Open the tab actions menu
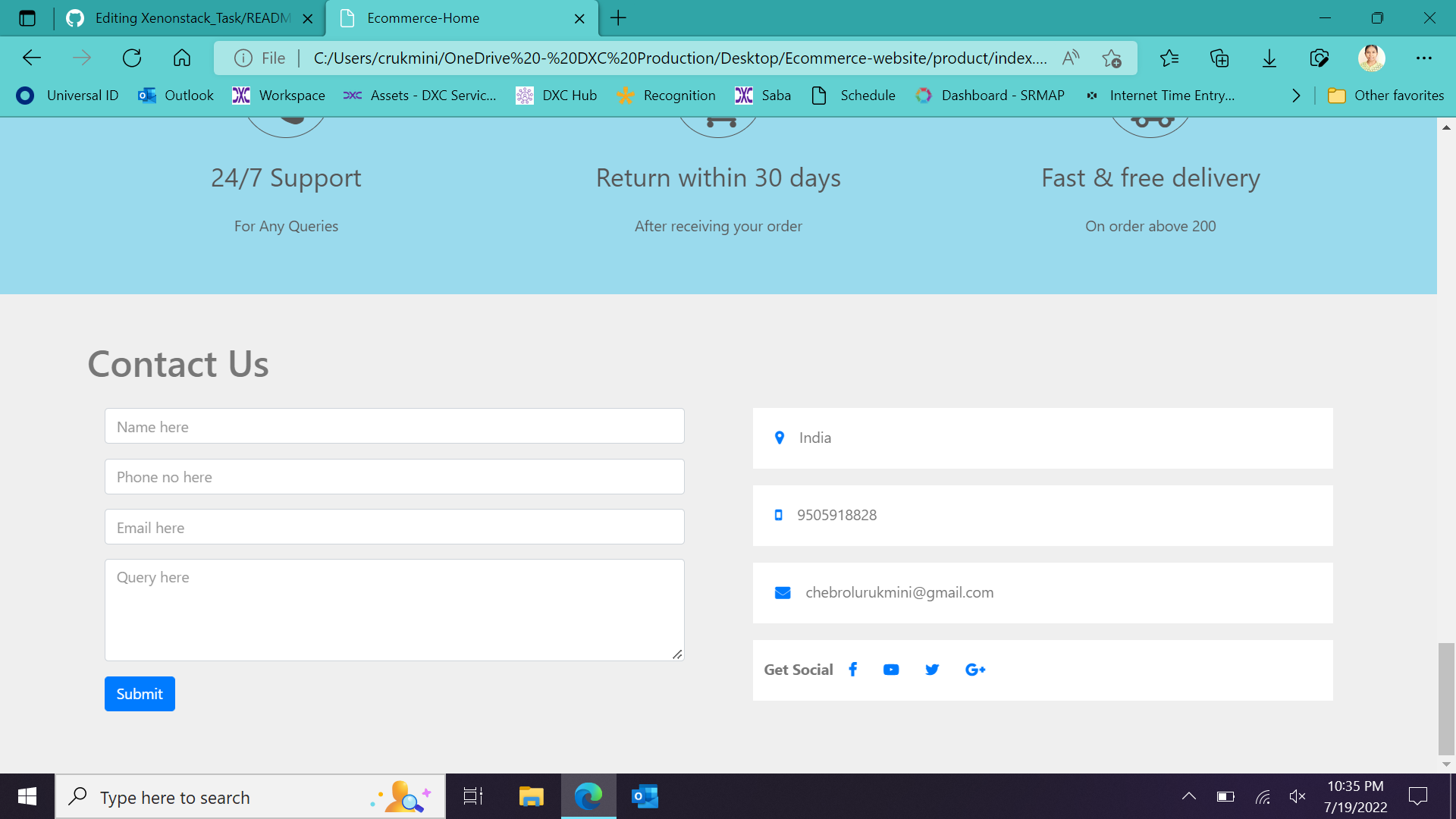The width and height of the screenshot is (1456, 819). tap(27, 17)
